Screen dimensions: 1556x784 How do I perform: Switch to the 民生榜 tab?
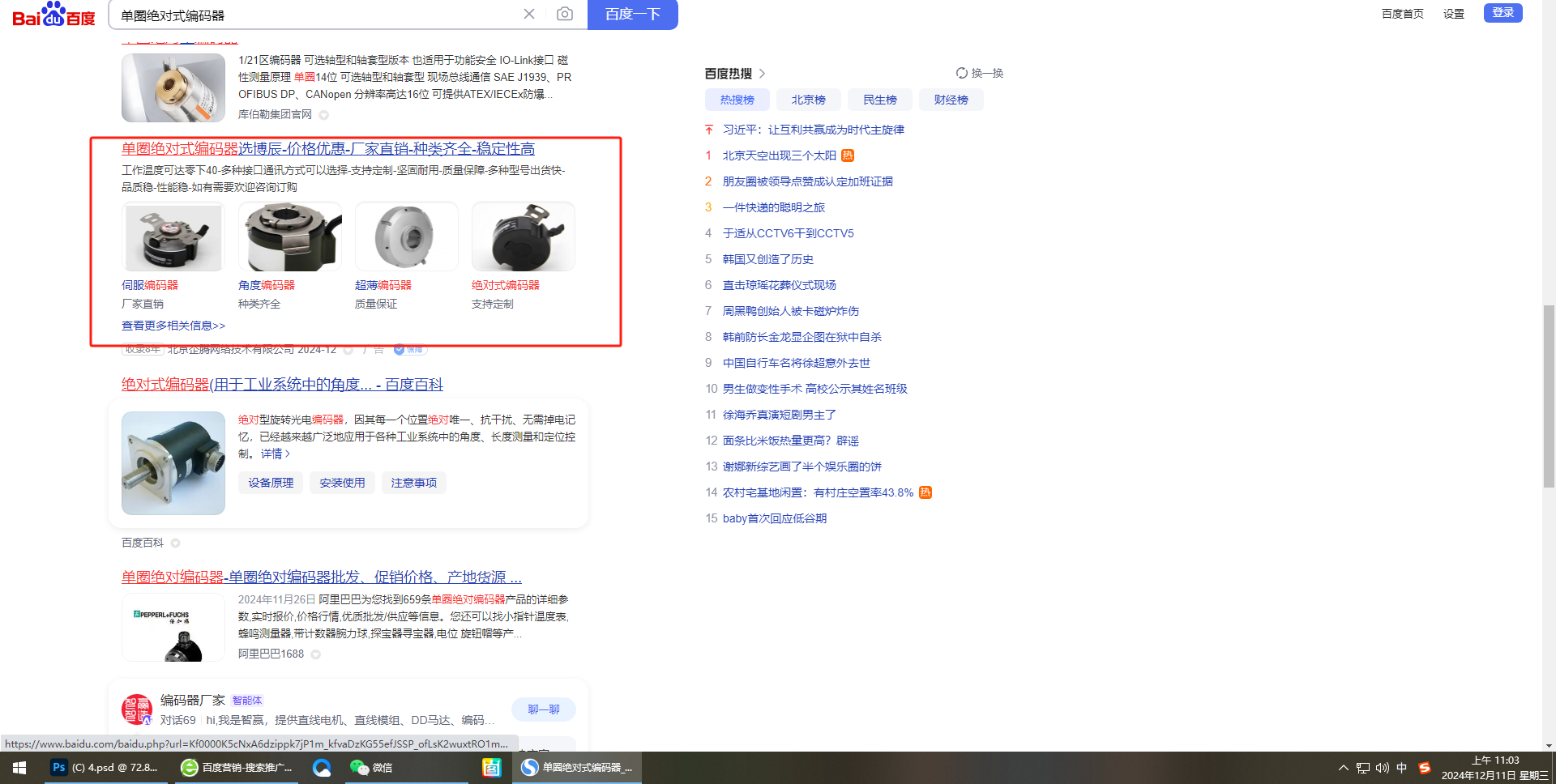click(880, 100)
